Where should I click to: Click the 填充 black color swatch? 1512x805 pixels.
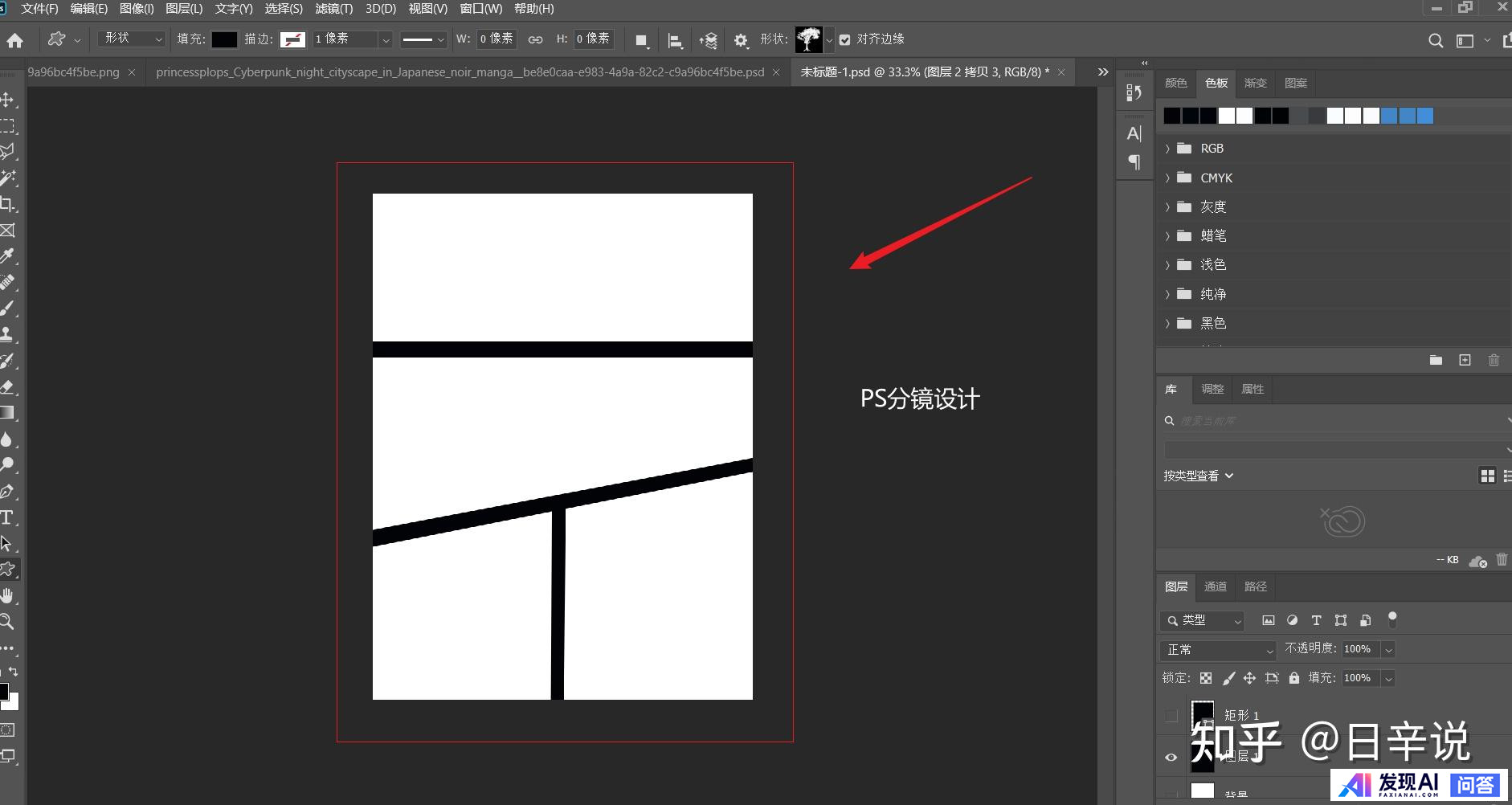224,39
